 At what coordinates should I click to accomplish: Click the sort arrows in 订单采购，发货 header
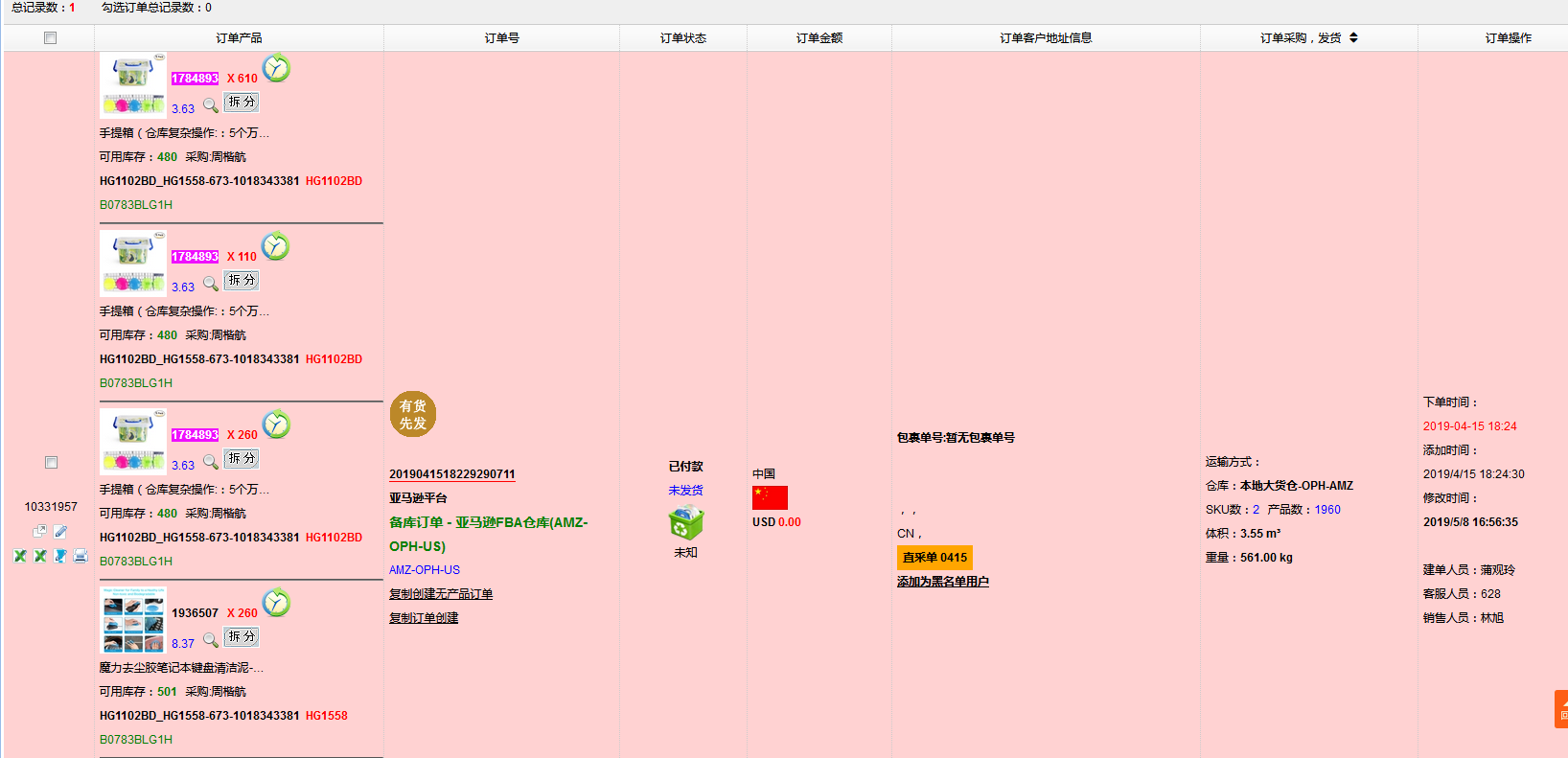pos(1353,37)
